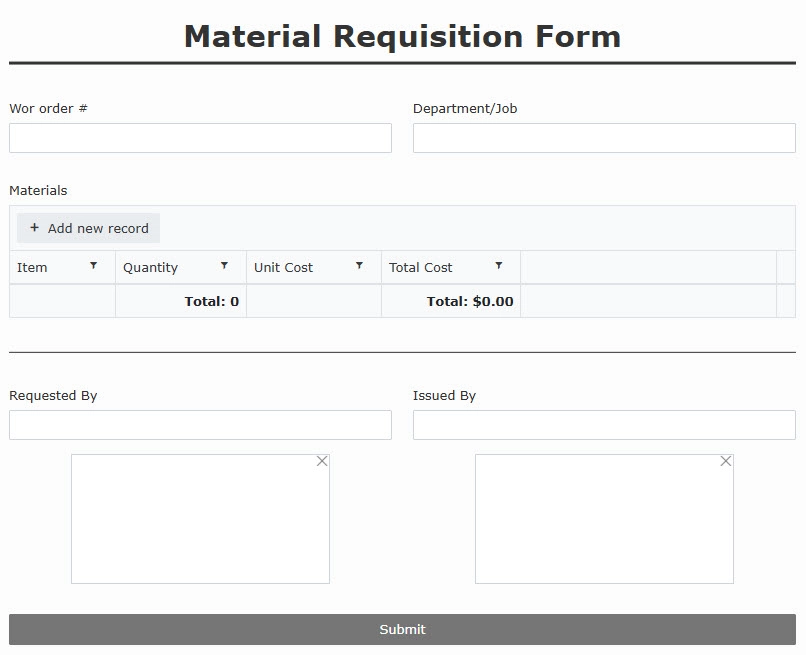Open the Unit Cost column filter
Viewport: 806px width, 655px height.
pos(359,266)
